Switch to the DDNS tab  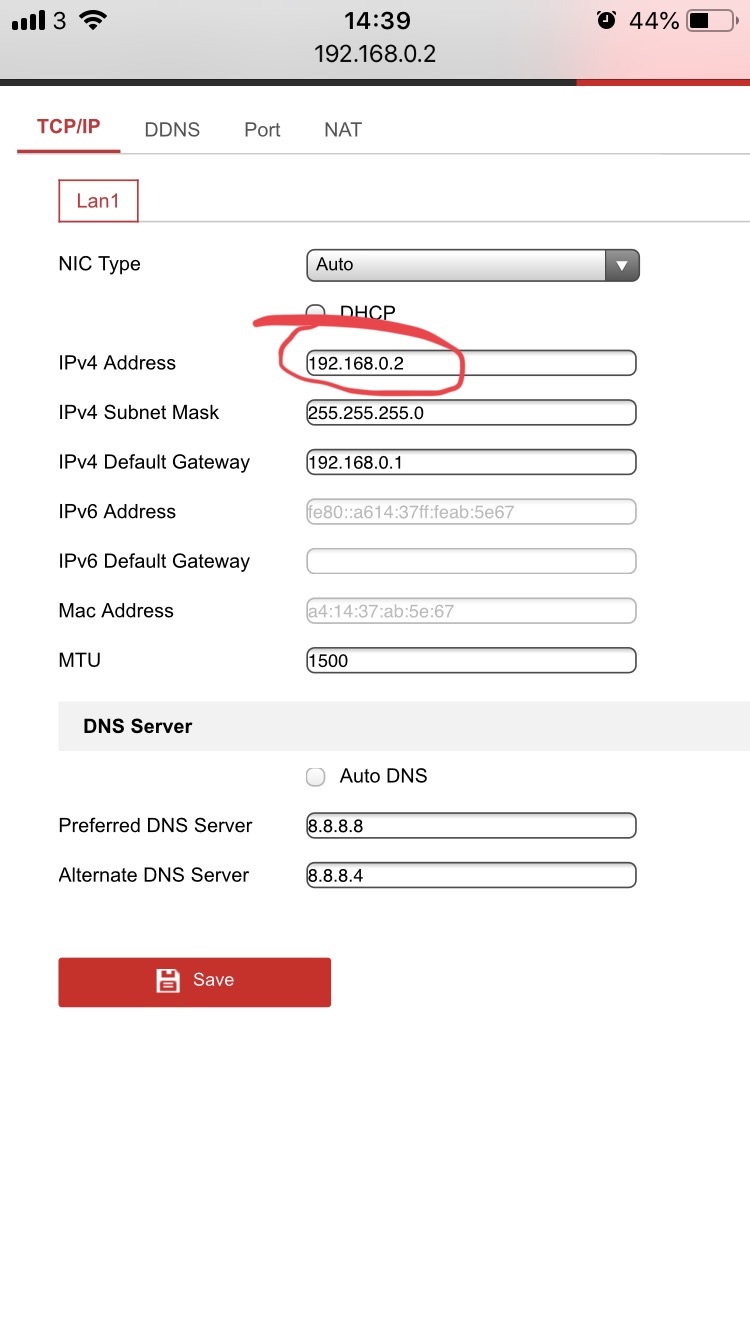[x=172, y=130]
